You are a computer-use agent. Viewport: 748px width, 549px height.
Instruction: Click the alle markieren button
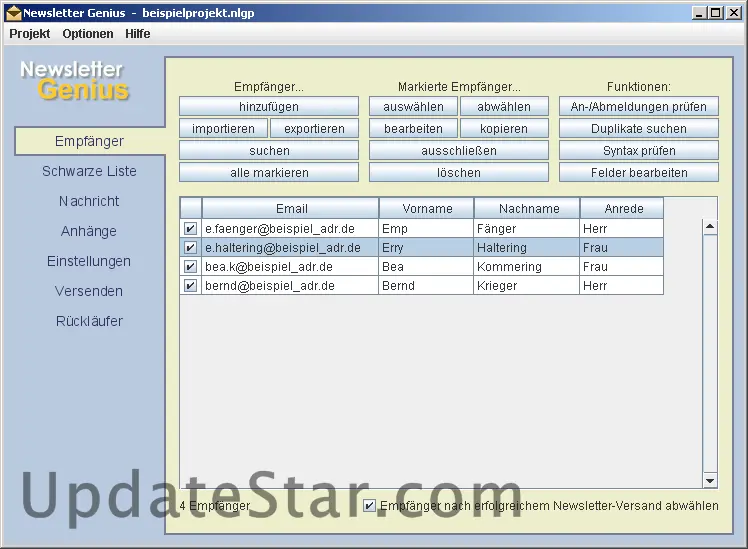[x=269, y=172]
